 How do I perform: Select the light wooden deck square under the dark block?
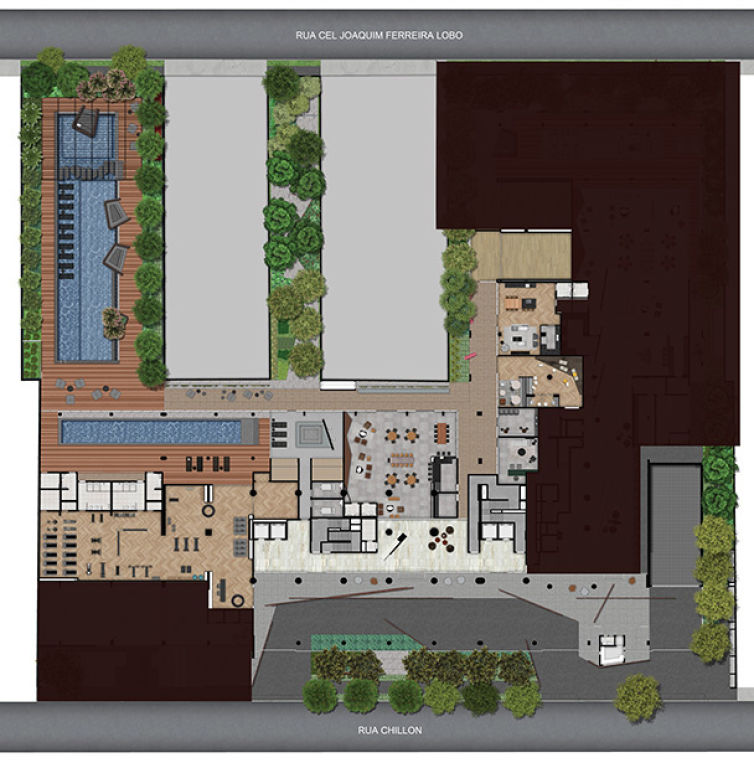[521, 256]
